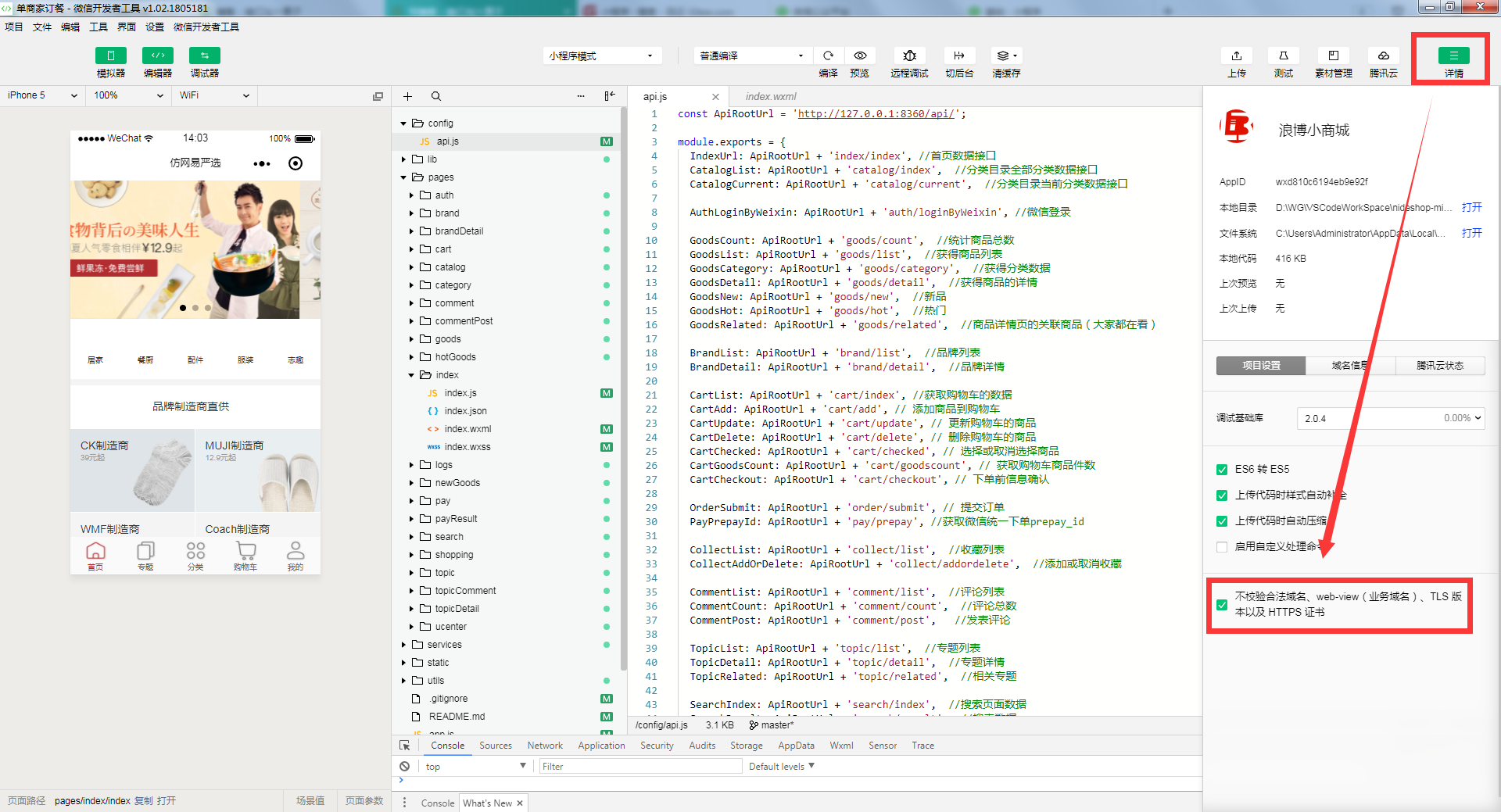Expand the services folder
1501x812 pixels.
[403, 645]
